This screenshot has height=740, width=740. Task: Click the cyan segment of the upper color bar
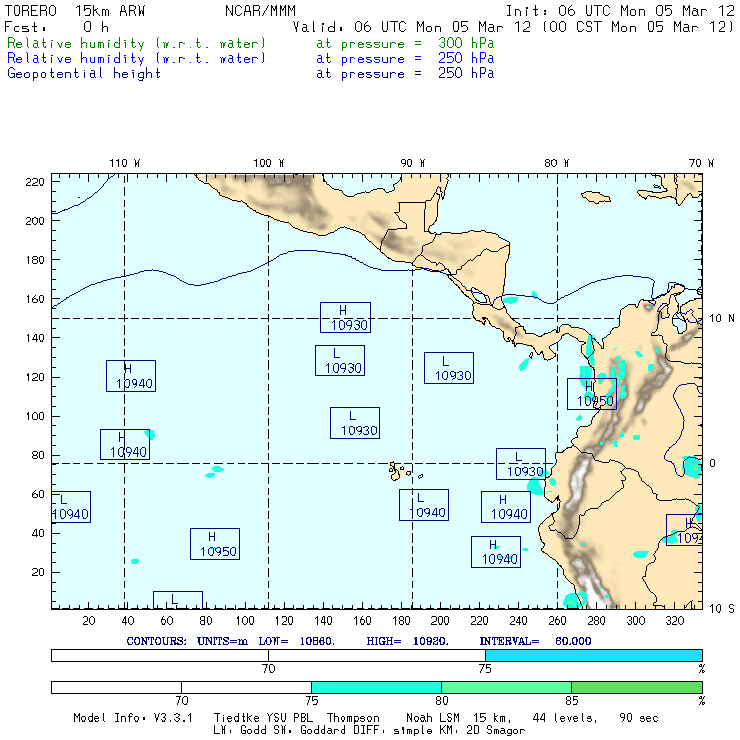tap(594, 655)
